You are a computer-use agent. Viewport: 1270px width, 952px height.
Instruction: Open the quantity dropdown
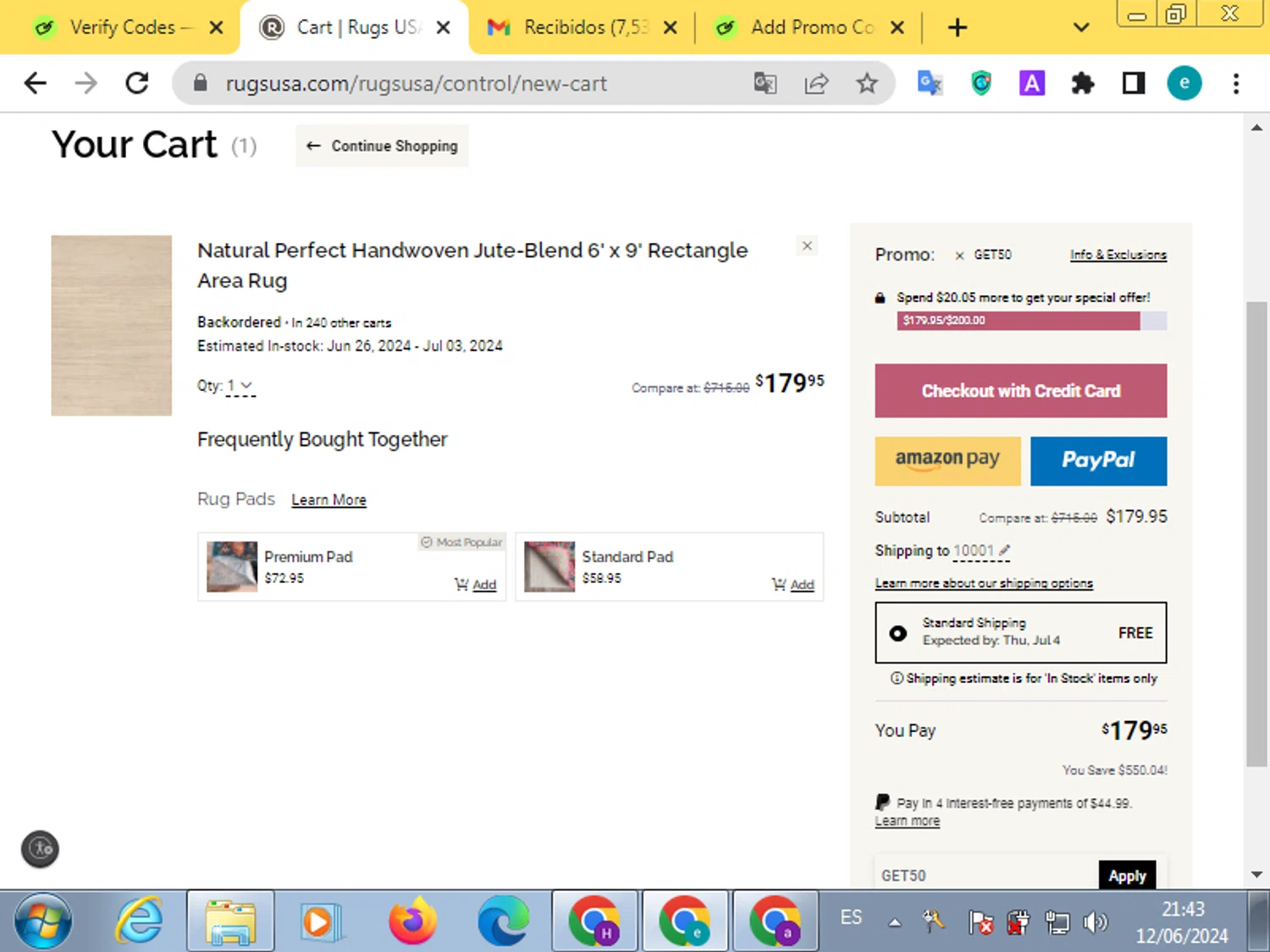point(240,386)
